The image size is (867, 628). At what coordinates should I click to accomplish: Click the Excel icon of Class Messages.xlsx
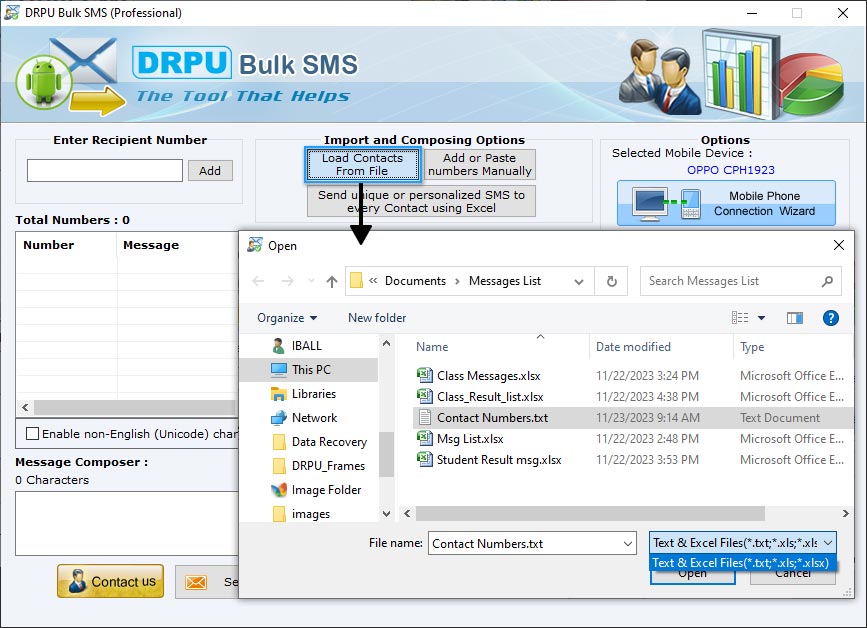[424, 375]
